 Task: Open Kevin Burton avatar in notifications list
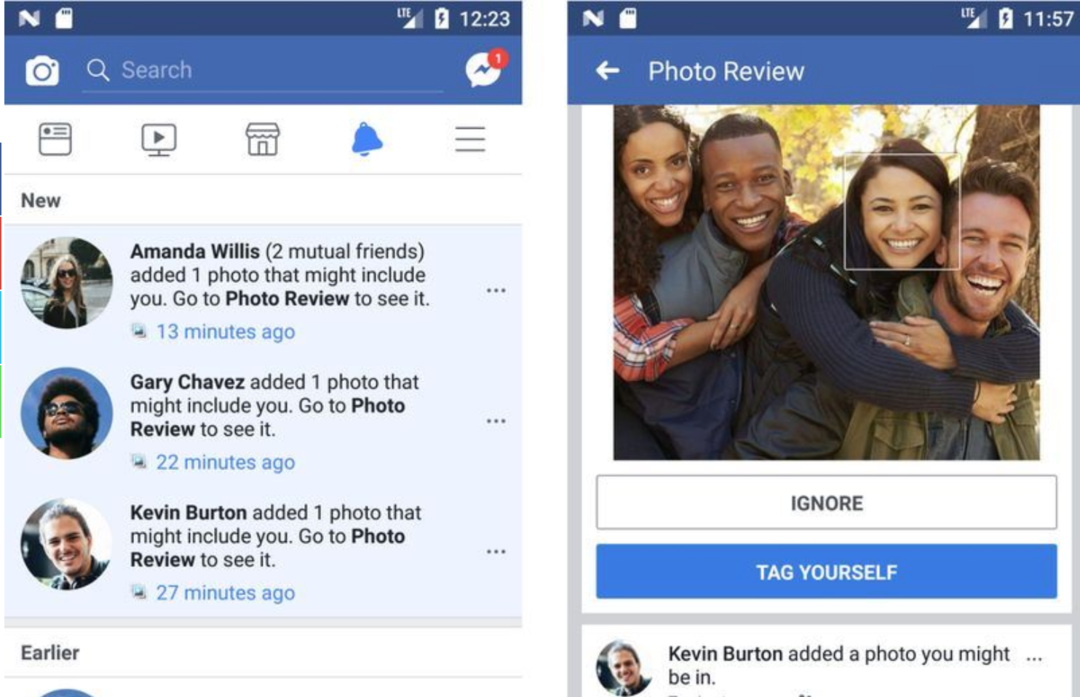tap(67, 543)
